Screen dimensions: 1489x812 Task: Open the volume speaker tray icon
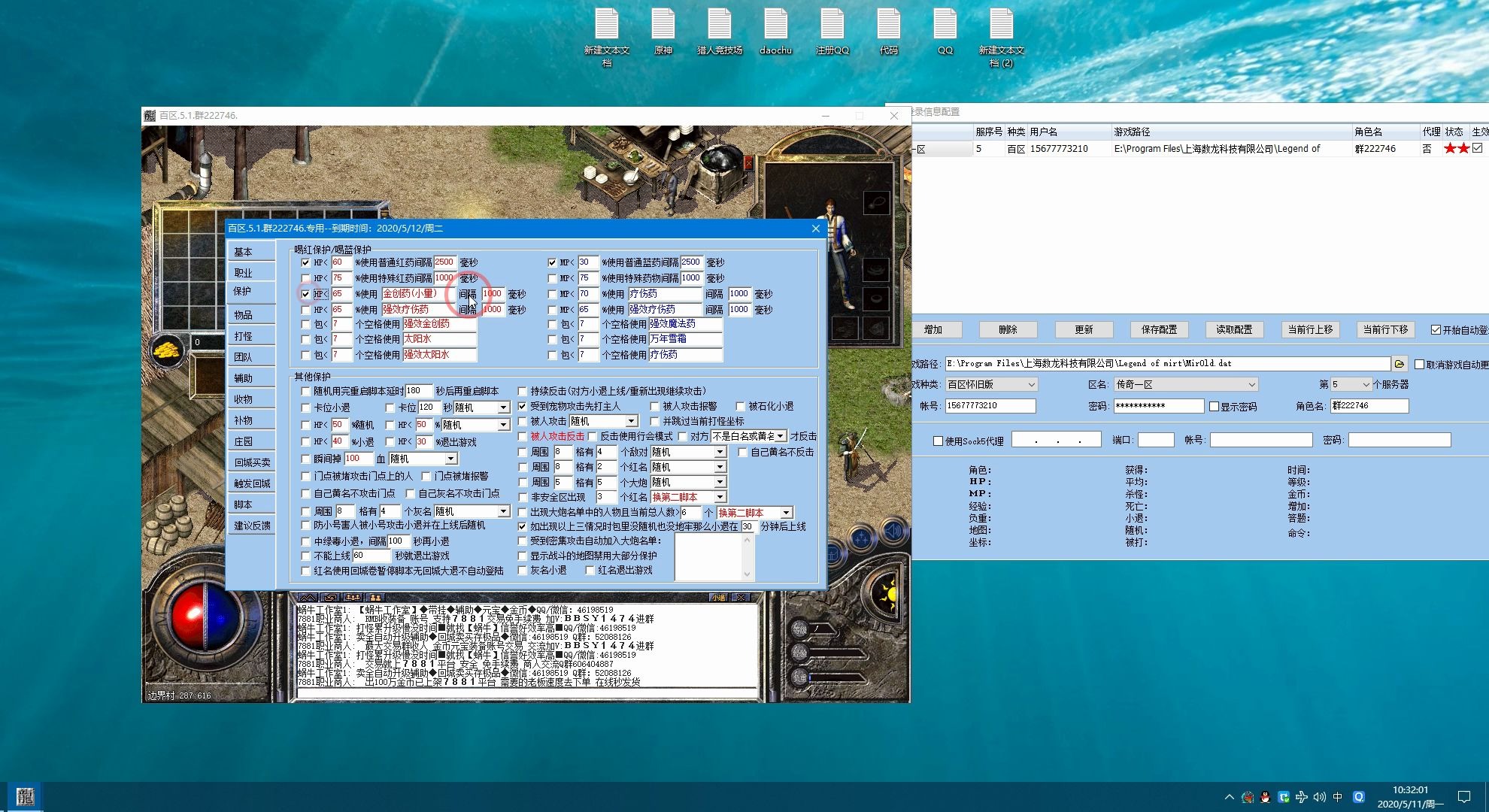1319,797
